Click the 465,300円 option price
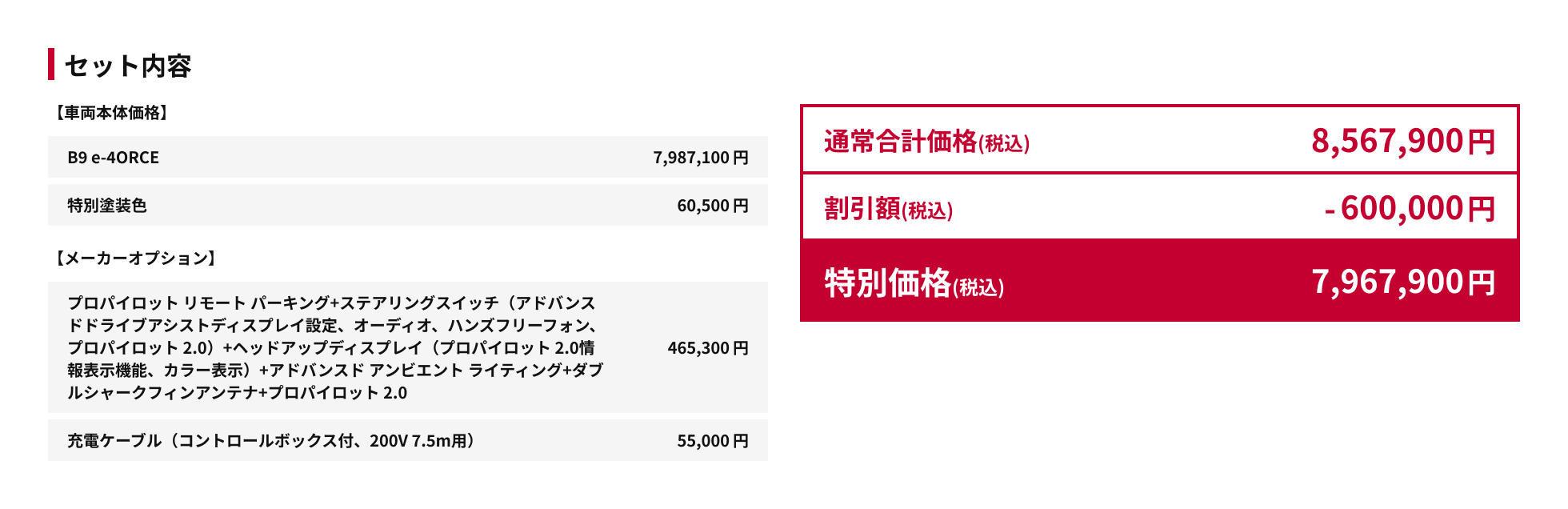The height and width of the screenshot is (509, 1568). pos(707,348)
